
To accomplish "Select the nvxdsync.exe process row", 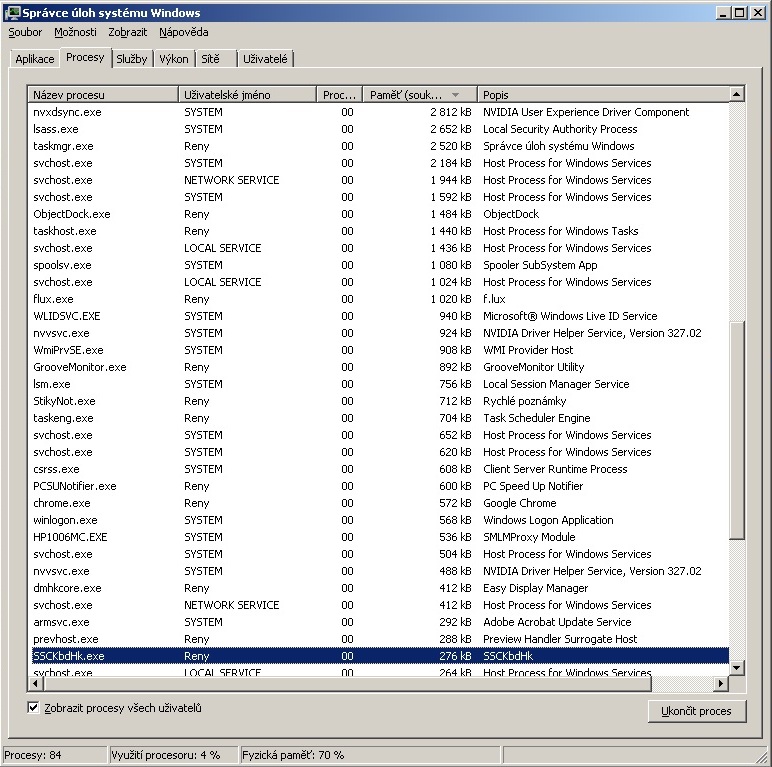I will pos(378,112).
